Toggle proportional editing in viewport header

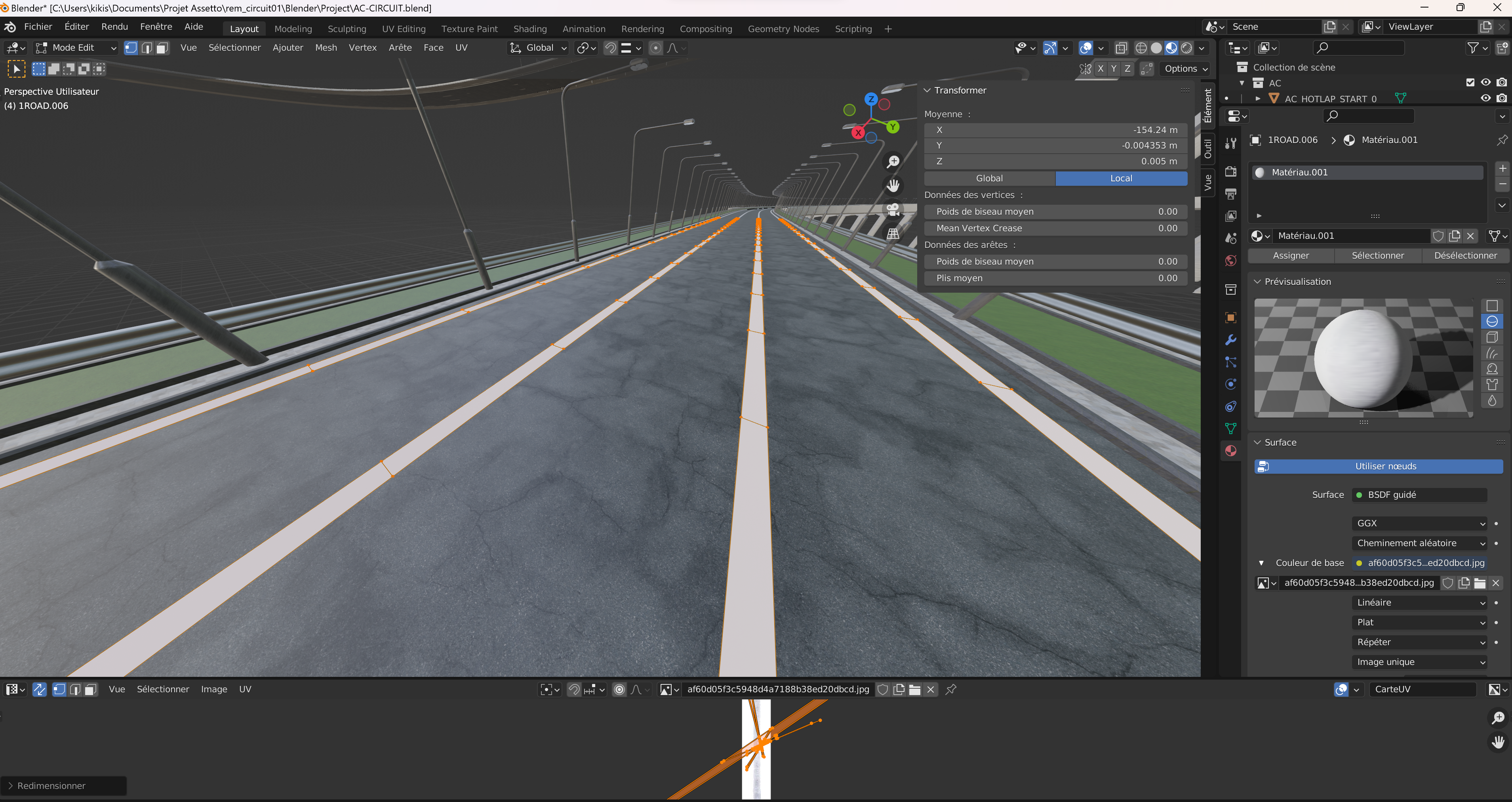[x=656, y=48]
